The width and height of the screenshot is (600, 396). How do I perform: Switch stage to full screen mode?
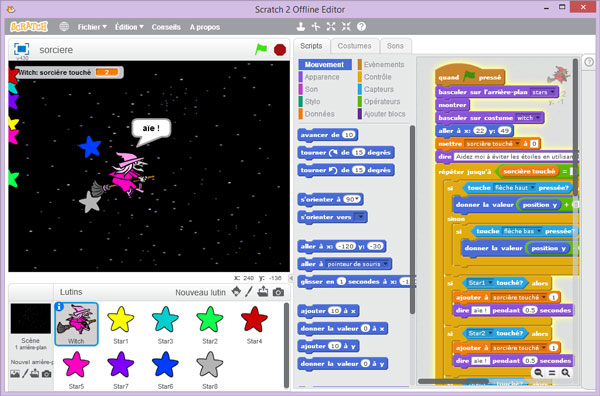[21, 49]
